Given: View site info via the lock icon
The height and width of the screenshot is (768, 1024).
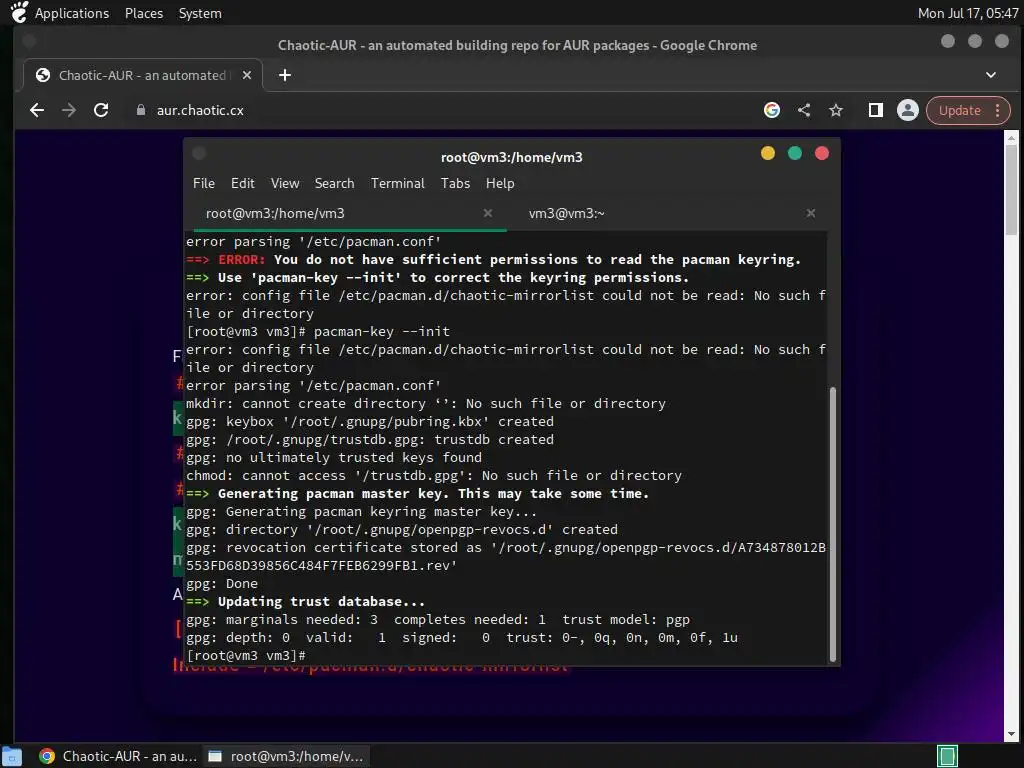Looking at the screenshot, I should (x=140, y=110).
